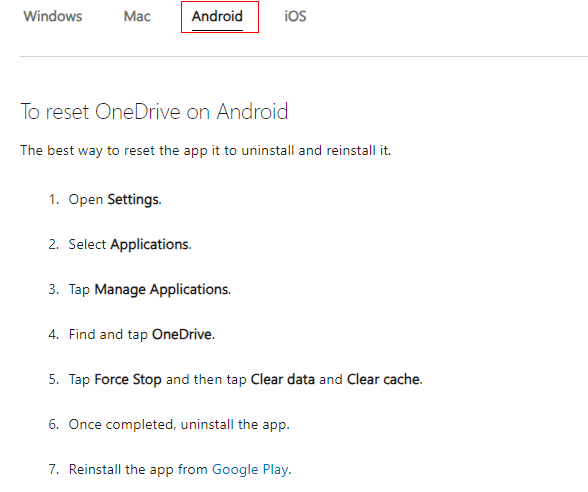Click step 'Tap Manage Applications.'
This screenshot has width=588, height=492.
pos(150,289)
